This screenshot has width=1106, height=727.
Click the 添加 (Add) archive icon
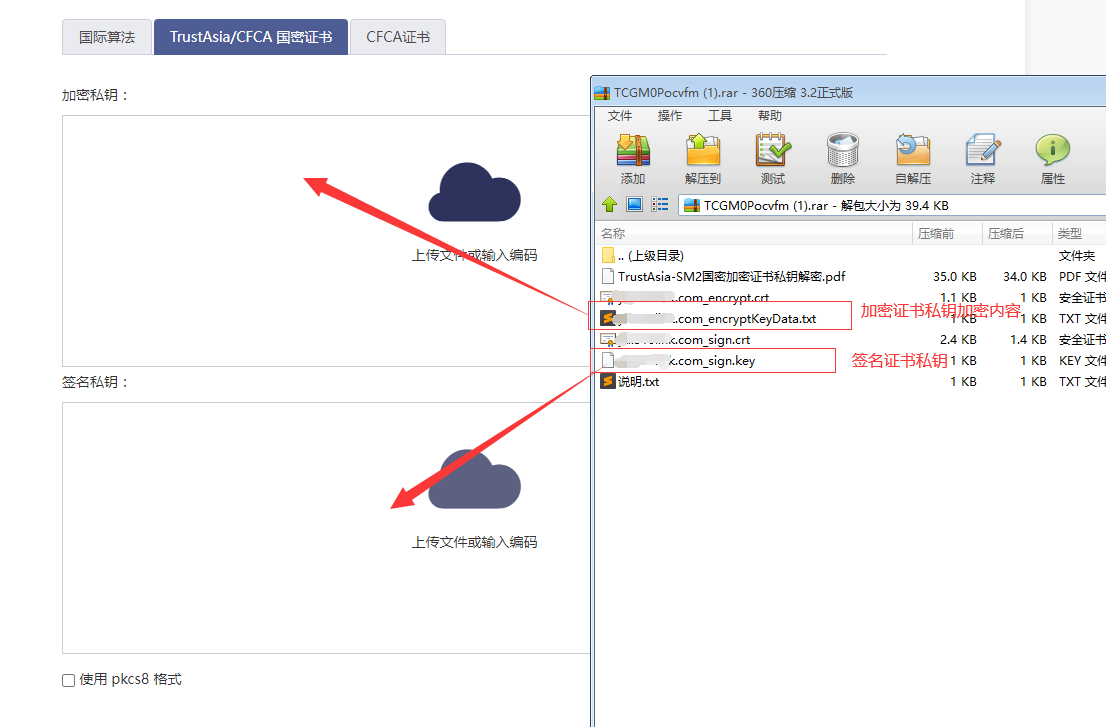coord(633,158)
